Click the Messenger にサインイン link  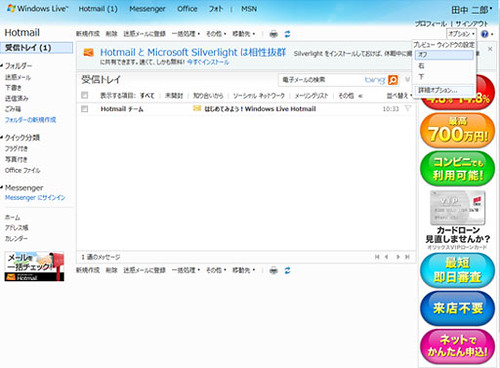(x=35, y=198)
